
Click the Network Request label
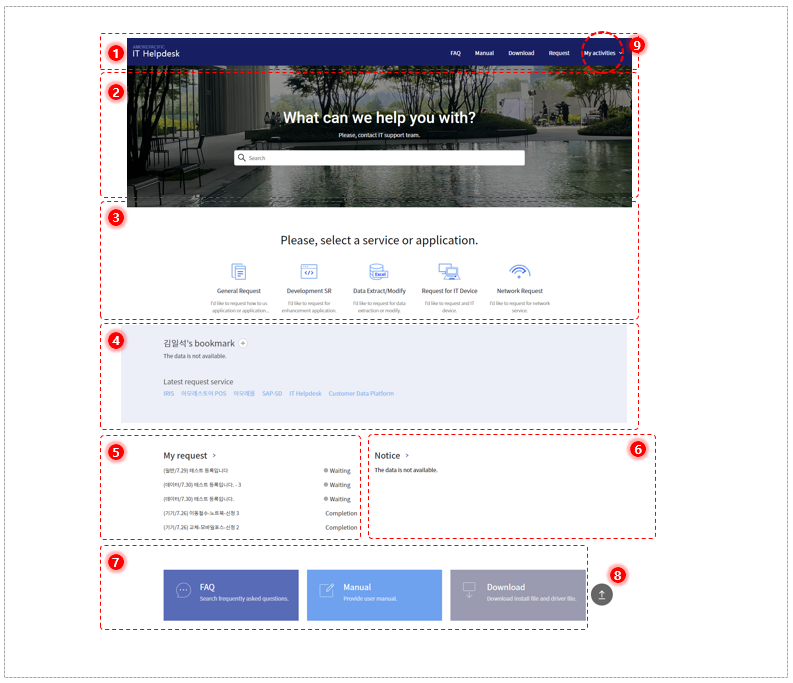pos(519,291)
